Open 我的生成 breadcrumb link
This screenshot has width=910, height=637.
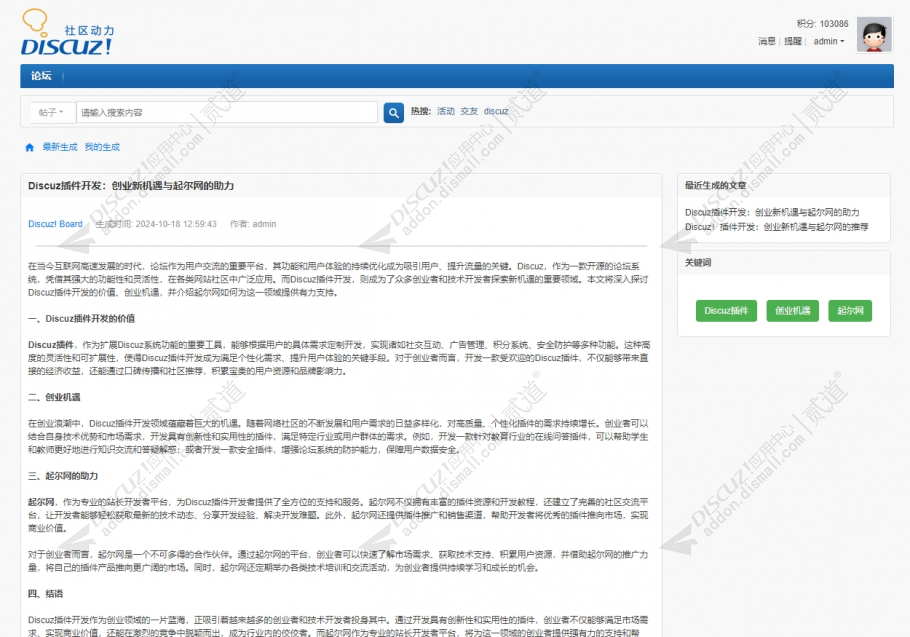pyautogui.click(x=102, y=147)
